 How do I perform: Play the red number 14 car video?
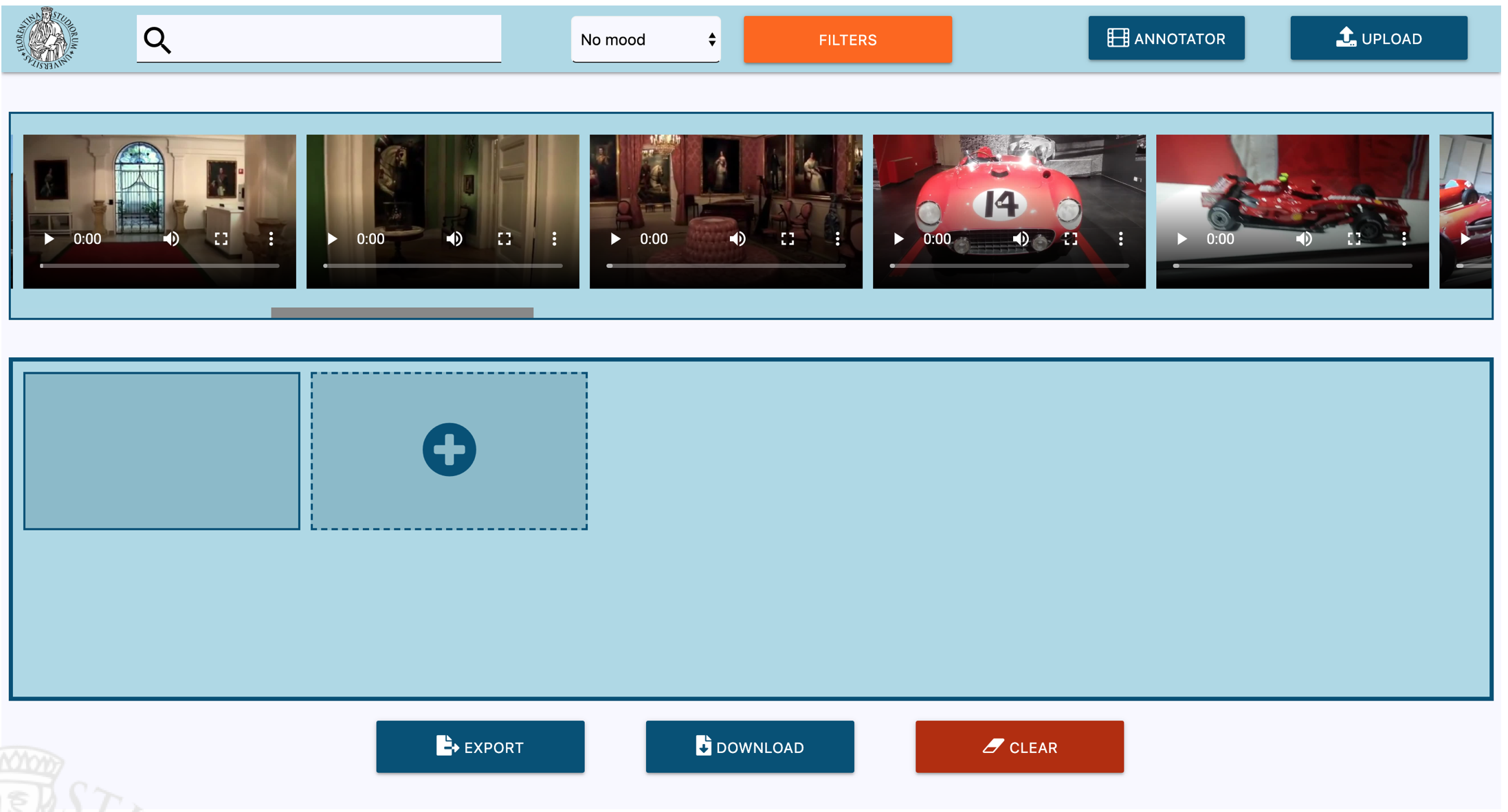pyautogui.click(x=898, y=239)
